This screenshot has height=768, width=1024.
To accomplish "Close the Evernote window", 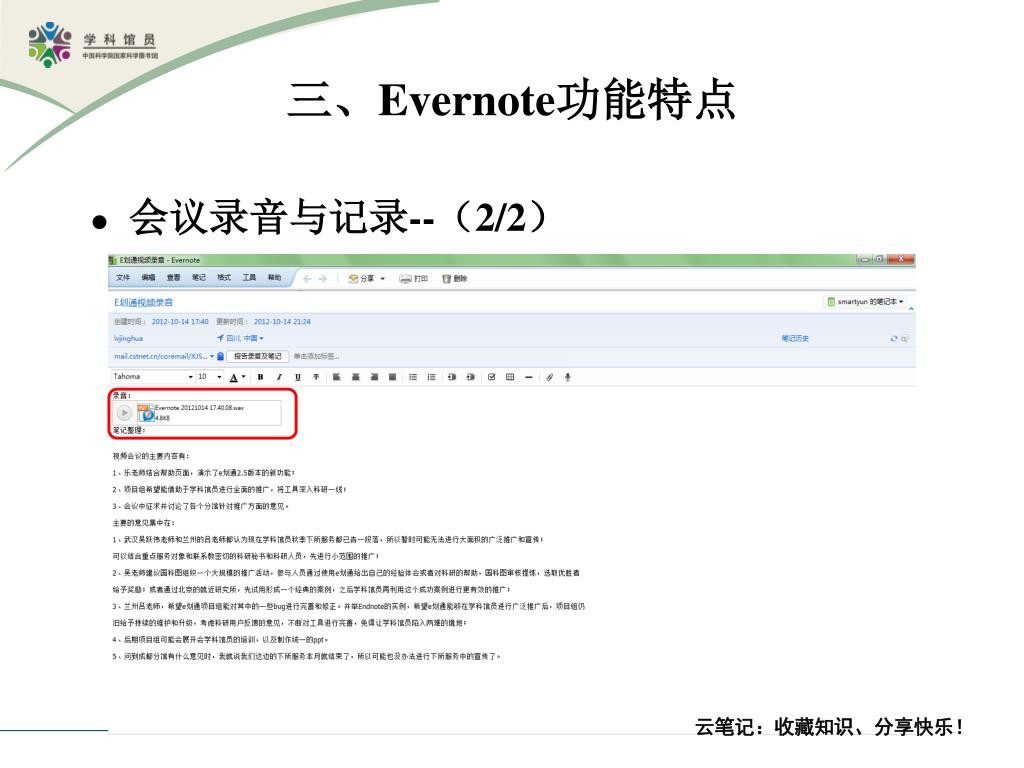I will tap(901, 259).
